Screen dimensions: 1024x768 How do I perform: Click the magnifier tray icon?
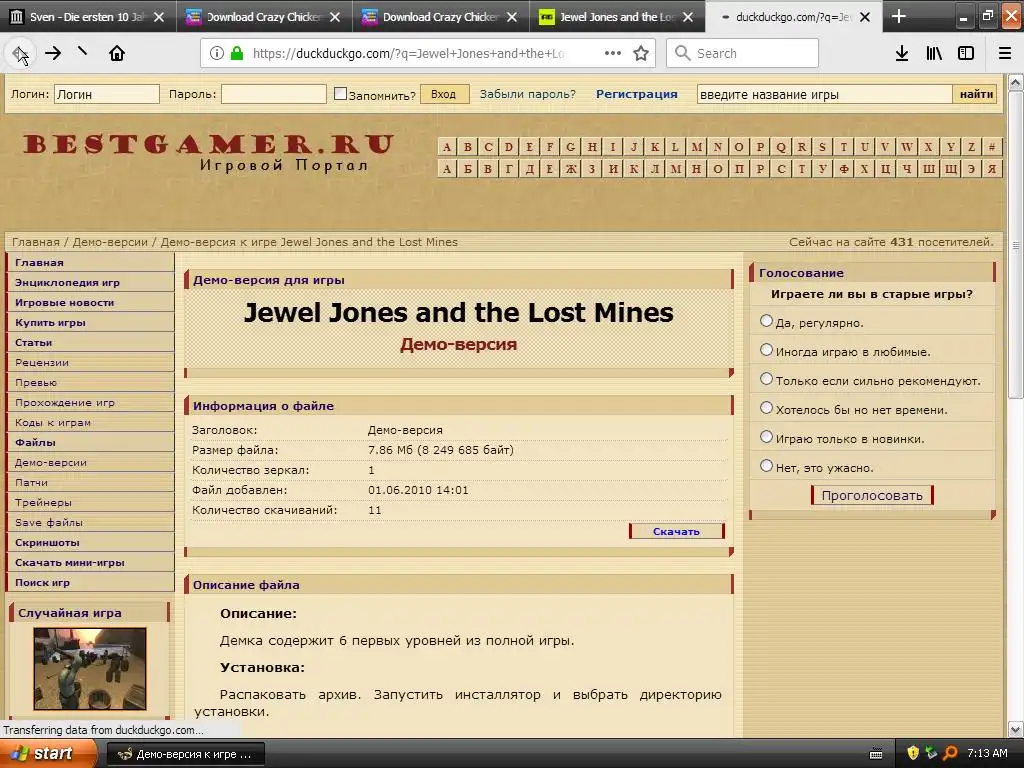coord(950,753)
